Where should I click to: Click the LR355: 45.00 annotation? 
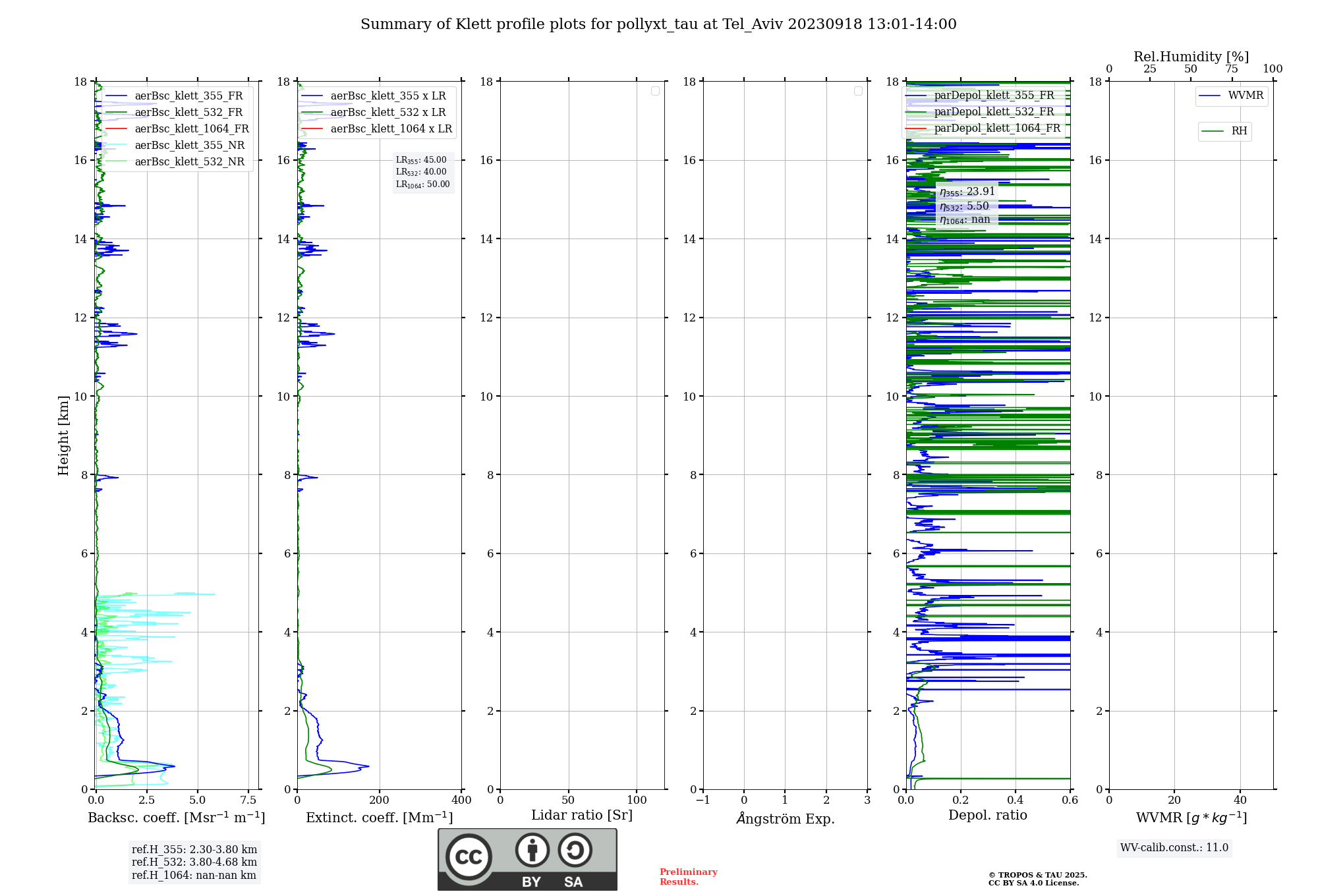[x=421, y=160]
